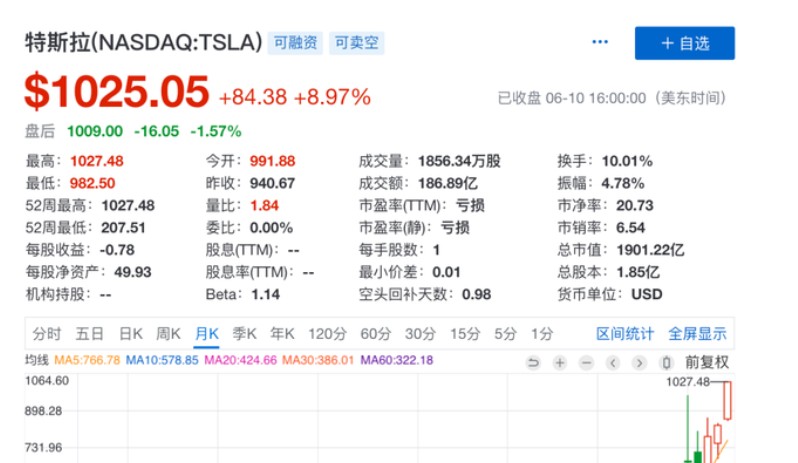Click the 52周最低 value 207.51

(123, 227)
